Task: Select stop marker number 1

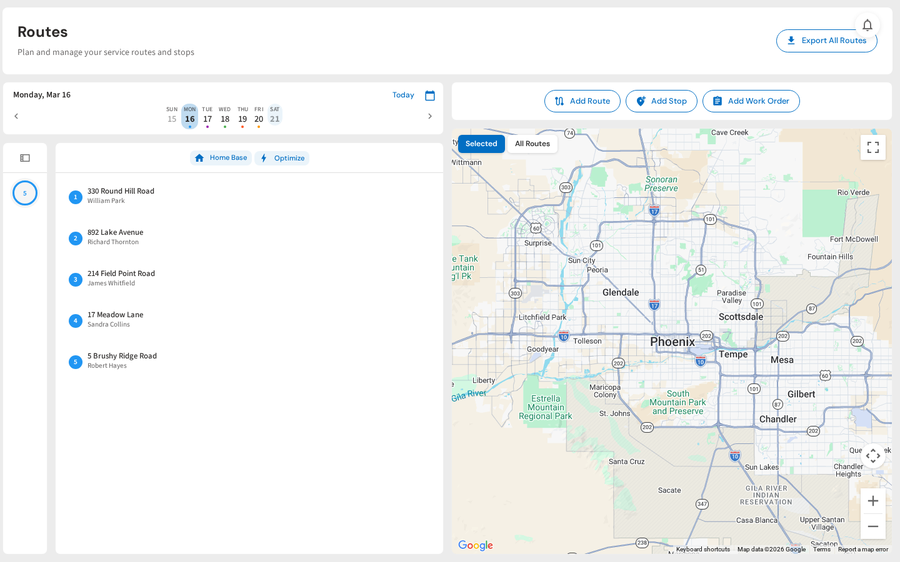Action: pyautogui.click(x=75, y=197)
